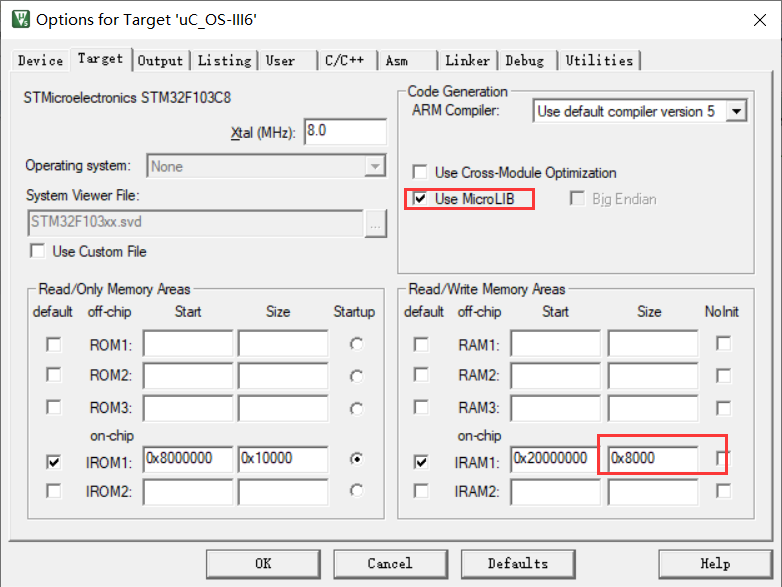Open the Output tab
This screenshot has height=587, width=782.
click(160, 61)
